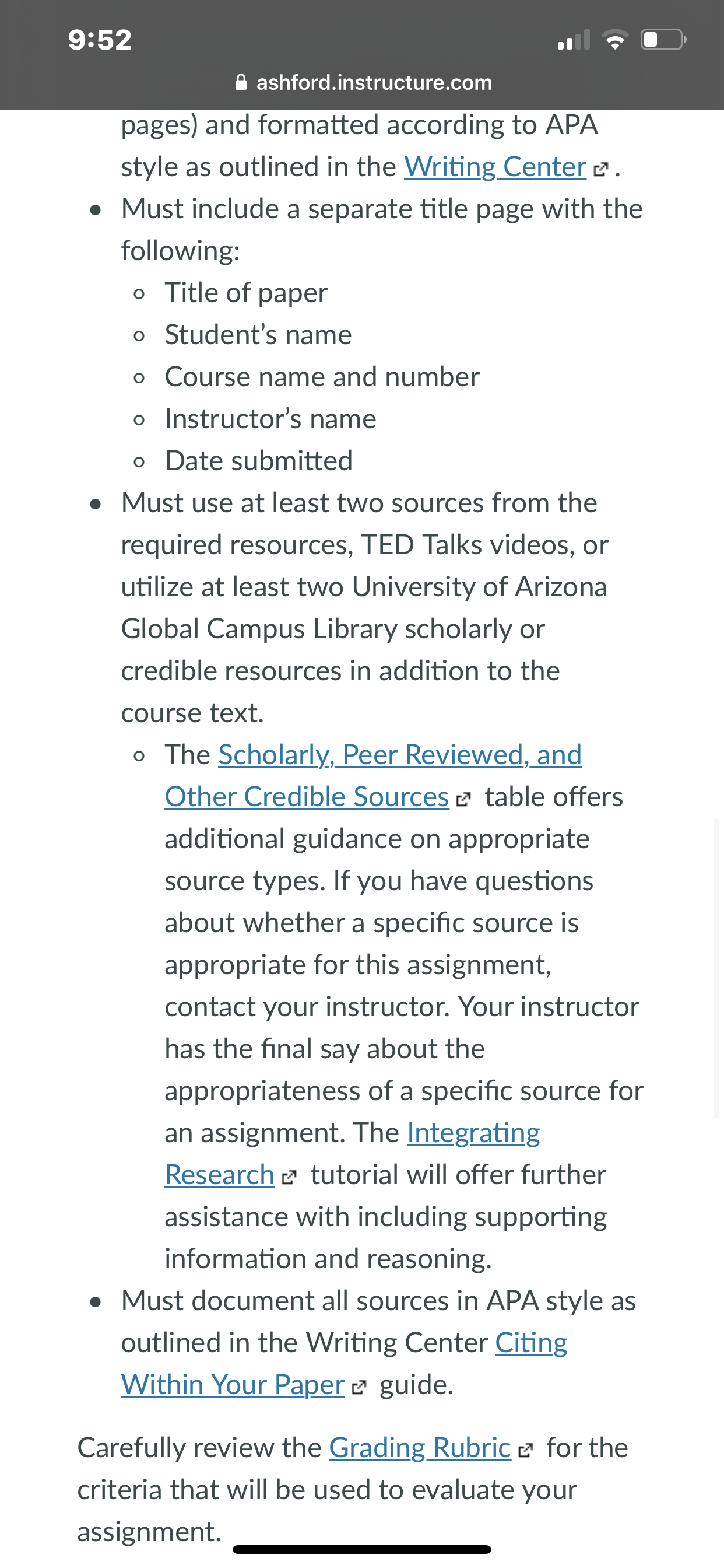Tap the external-link icon after Other Credible Sources
The width and height of the screenshot is (724, 1568).
[x=463, y=799]
